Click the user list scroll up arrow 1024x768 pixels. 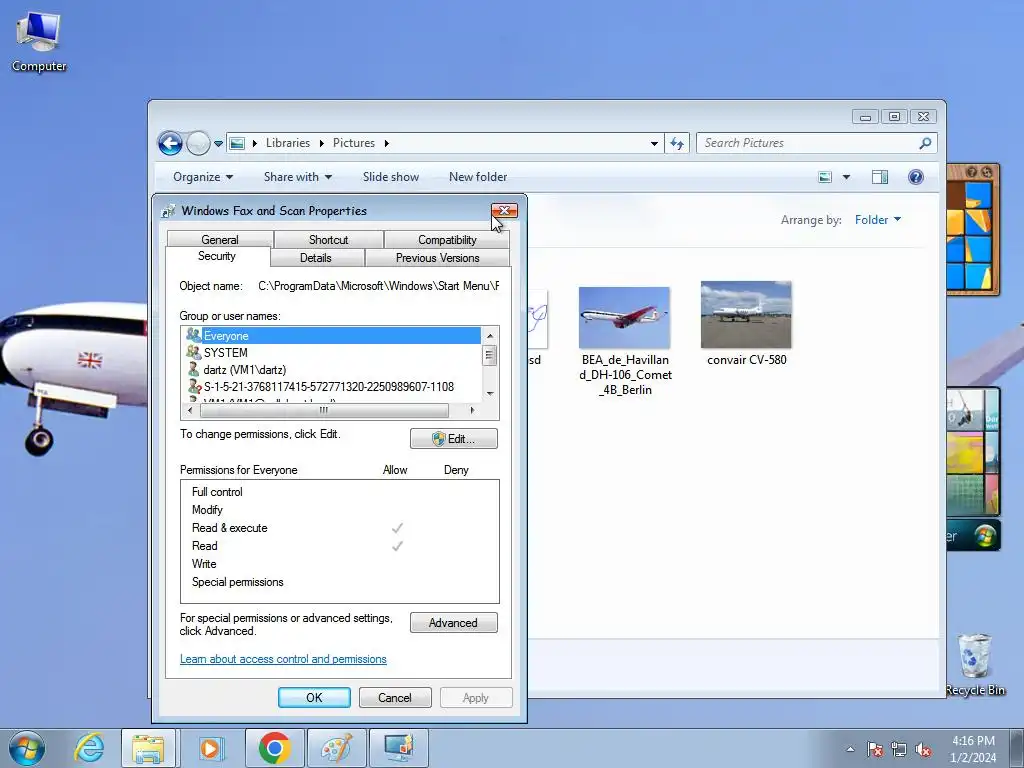pos(490,336)
